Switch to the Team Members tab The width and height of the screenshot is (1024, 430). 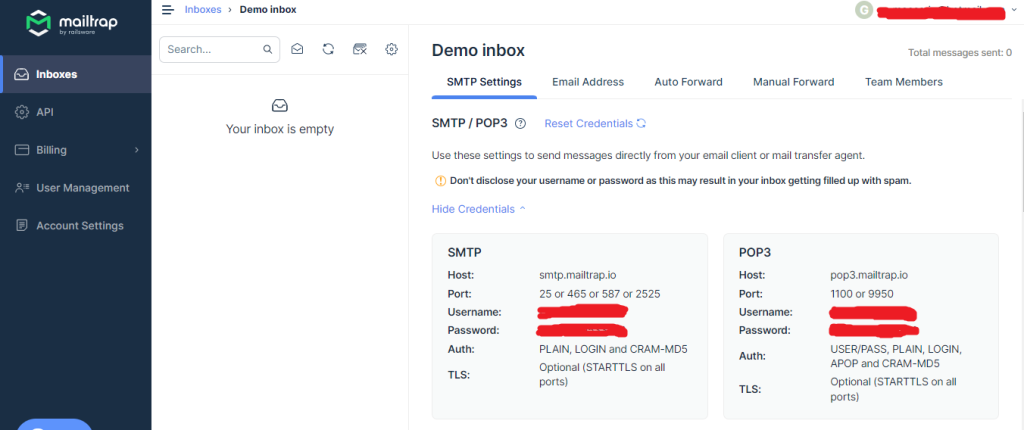tap(904, 82)
